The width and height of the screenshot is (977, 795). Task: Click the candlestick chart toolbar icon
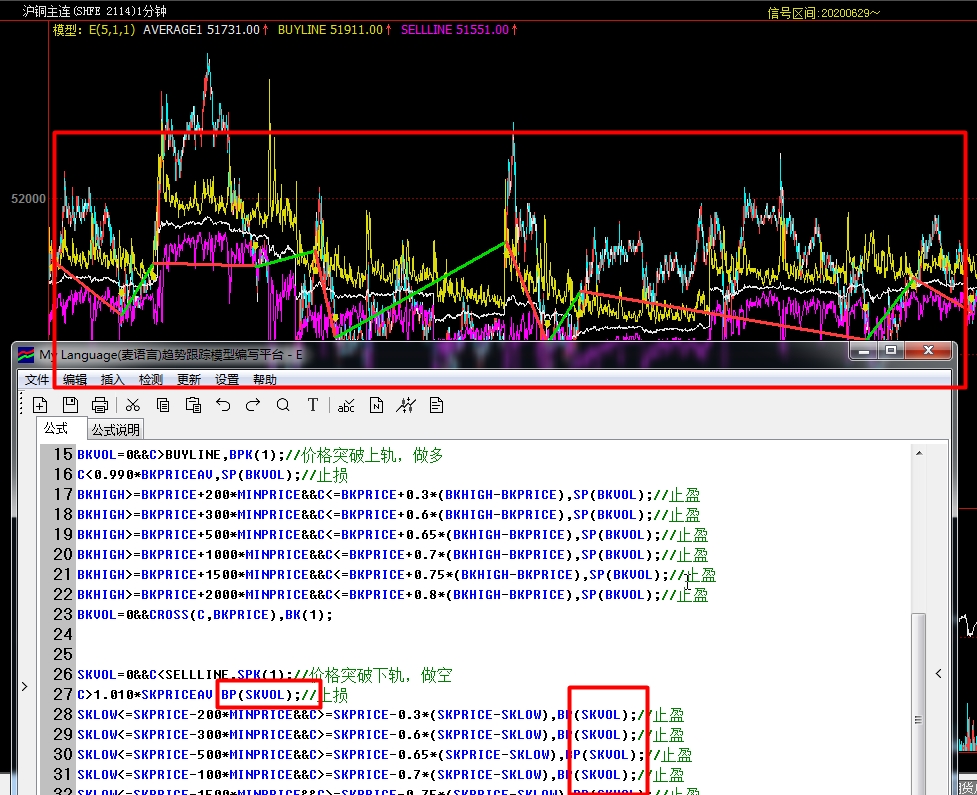[x=406, y=405]
